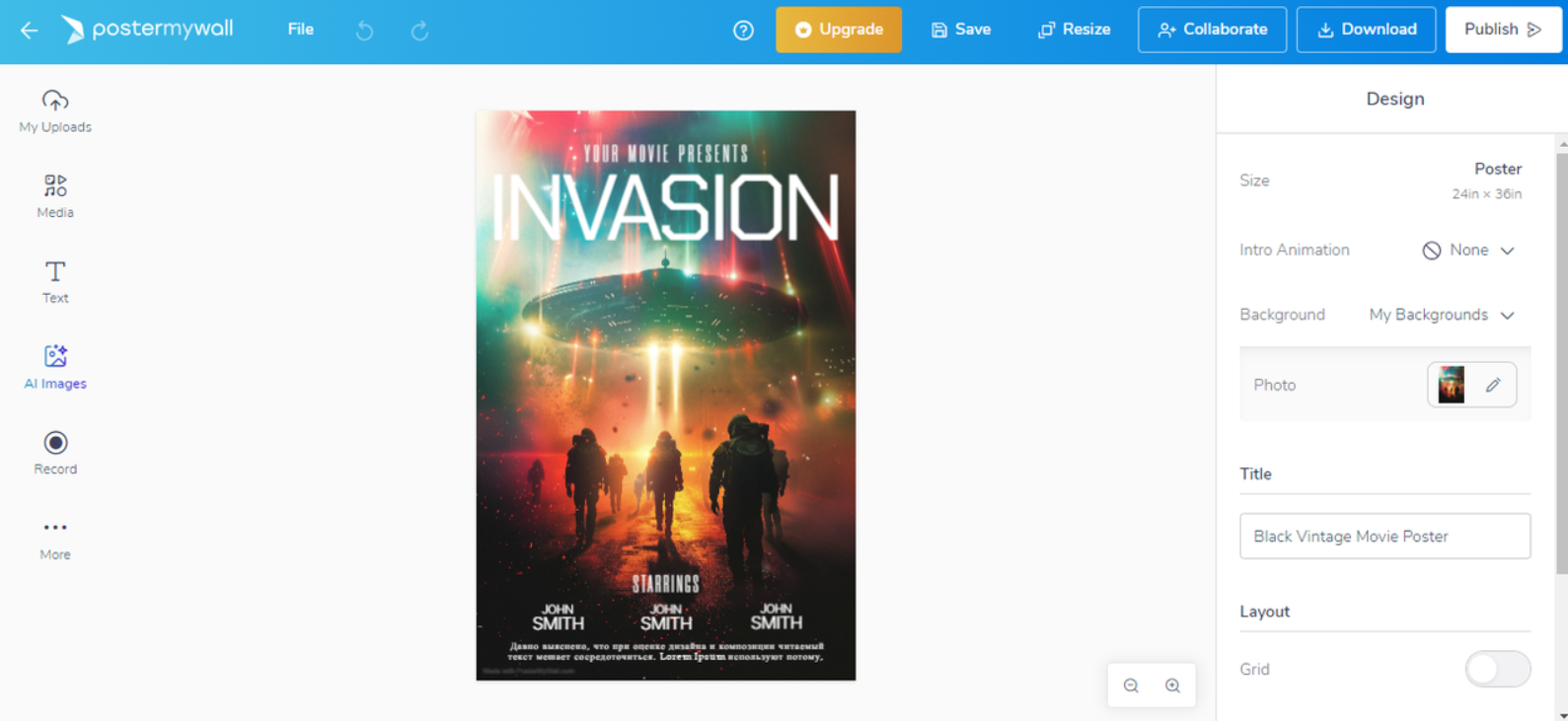Zoom in on the canvas
Screen dimensions: 1568x721
click(x=1172, y=685)
